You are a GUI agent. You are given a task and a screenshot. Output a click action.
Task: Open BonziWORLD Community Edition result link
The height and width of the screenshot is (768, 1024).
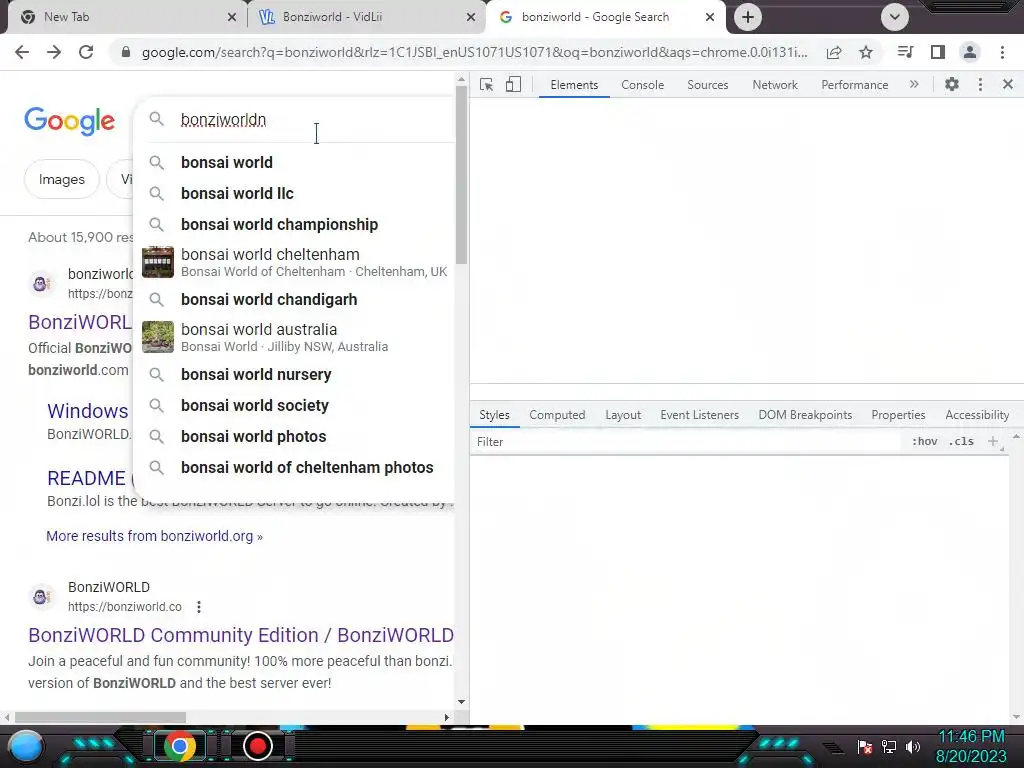pos(241,635)
